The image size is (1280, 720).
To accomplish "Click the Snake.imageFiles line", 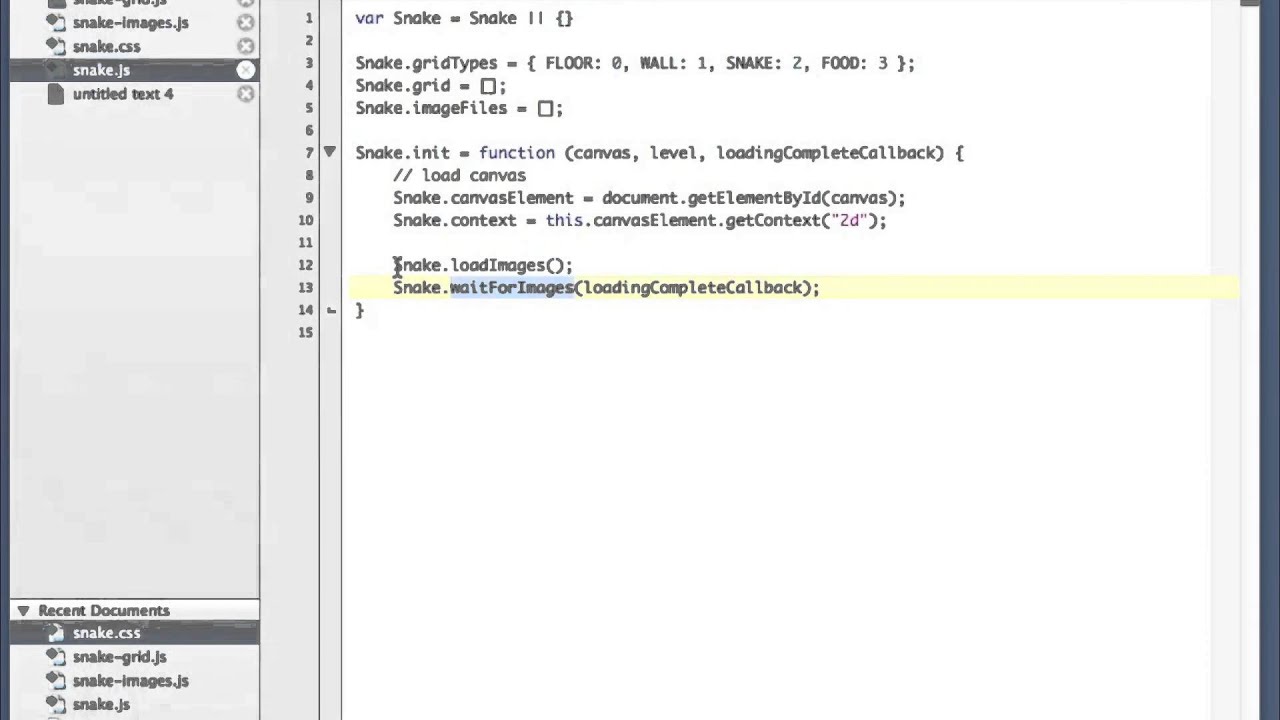I will click(x=459, y=108).
